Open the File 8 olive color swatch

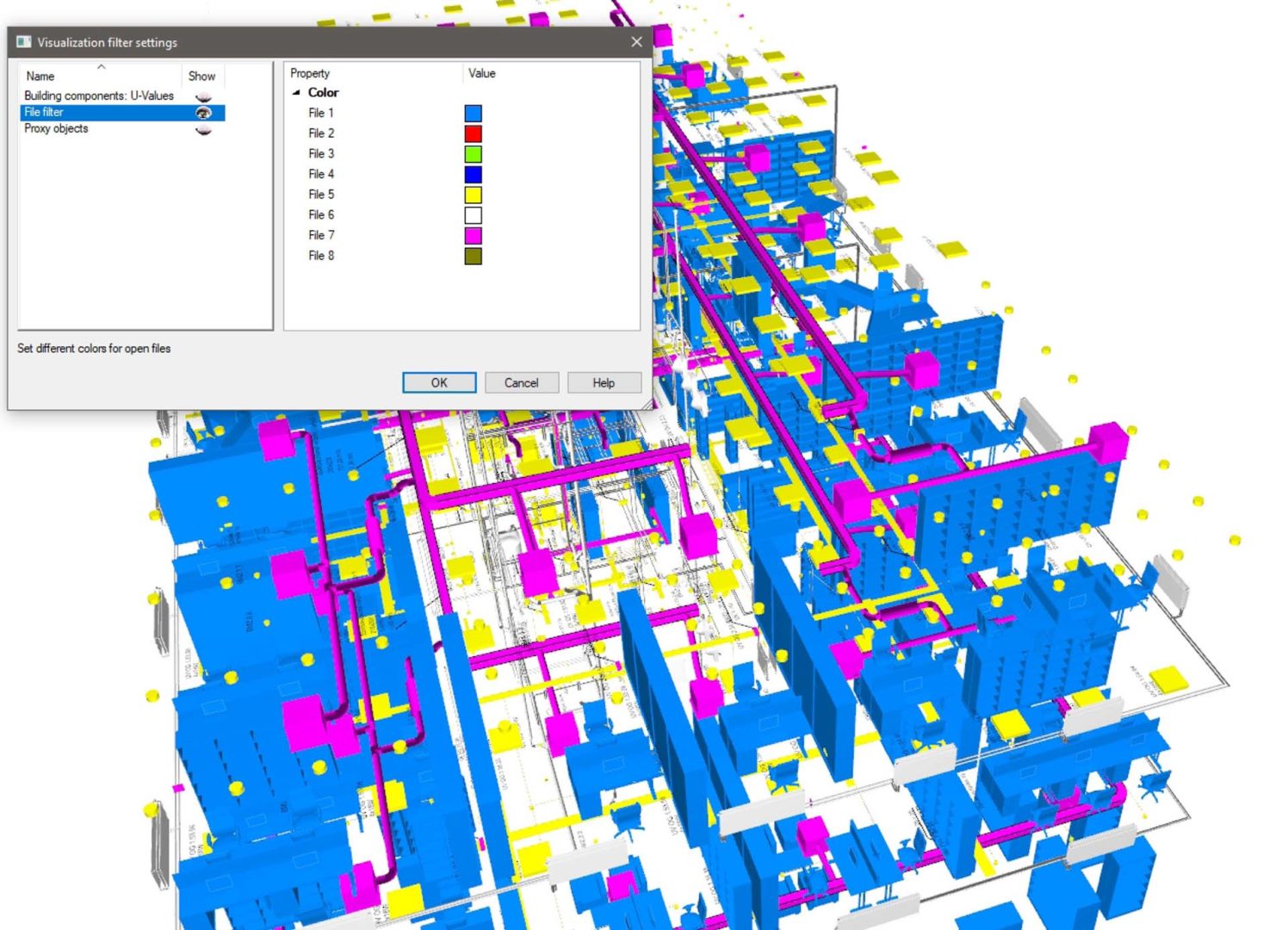474,256
